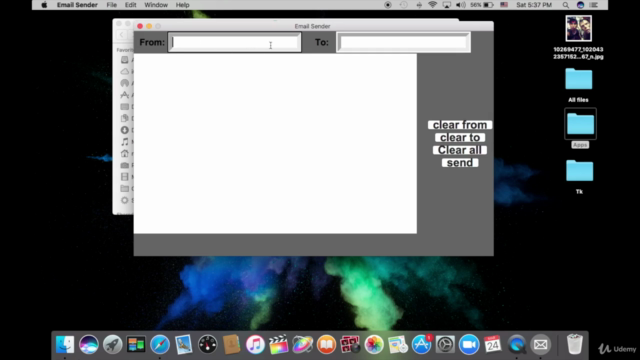Click the AirPlay display icon in menu bar
This screenshot has width=640, height=360.
447,5
